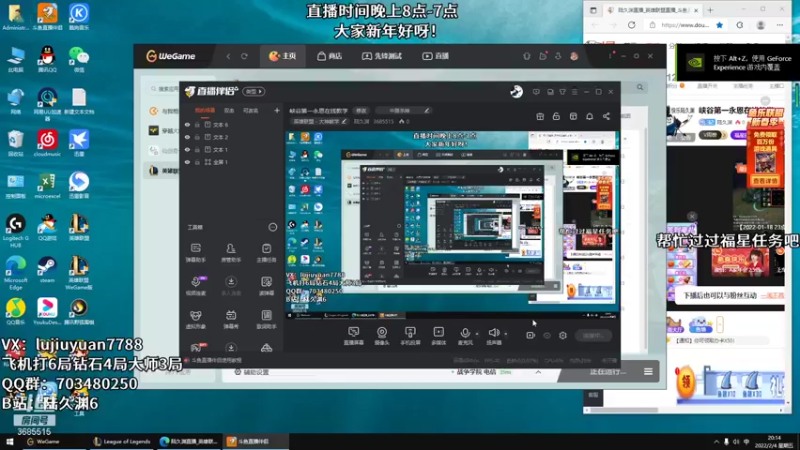Add 多媒体 media source
The height and width of the screenshot is (450, 800).
pyautogui.click(x=438, y=336)
